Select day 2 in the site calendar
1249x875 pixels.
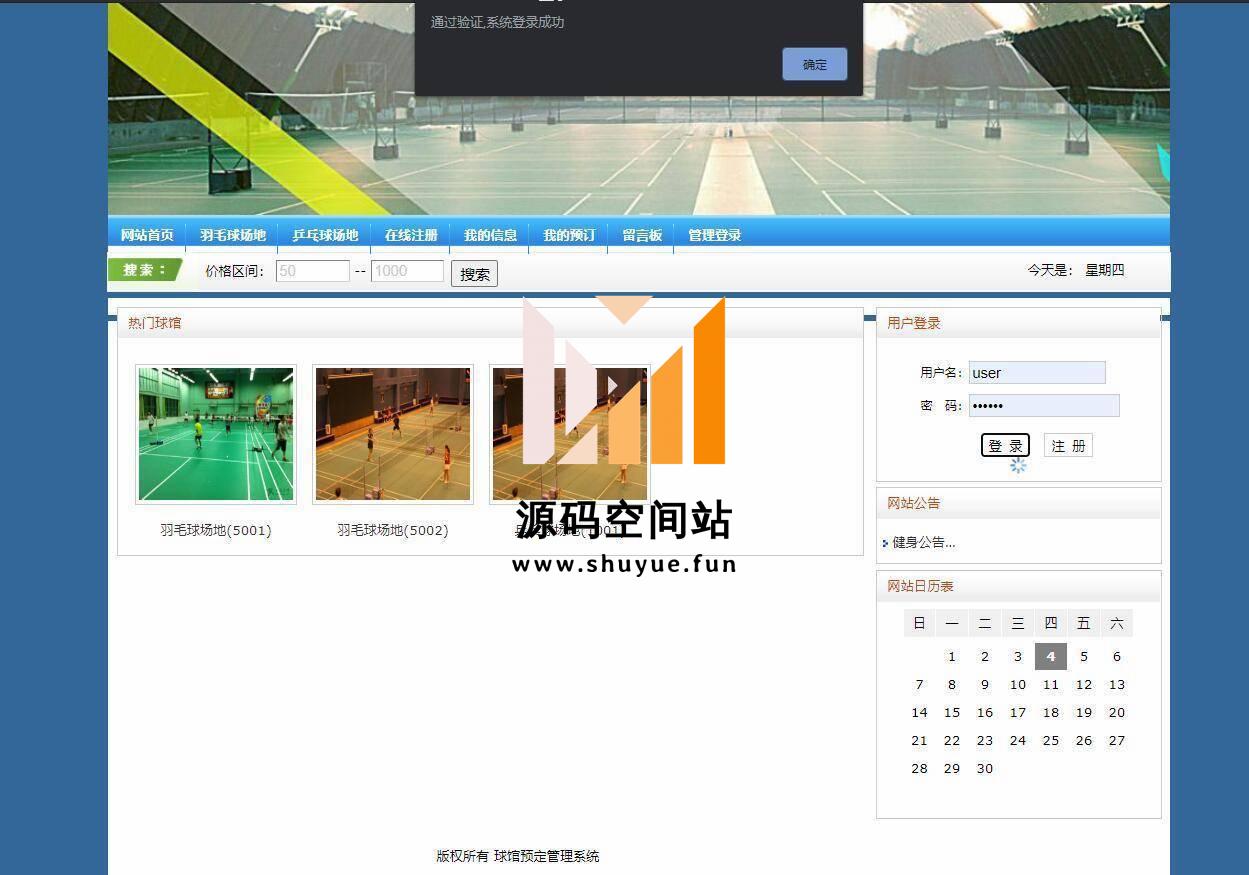click(985, 657)
